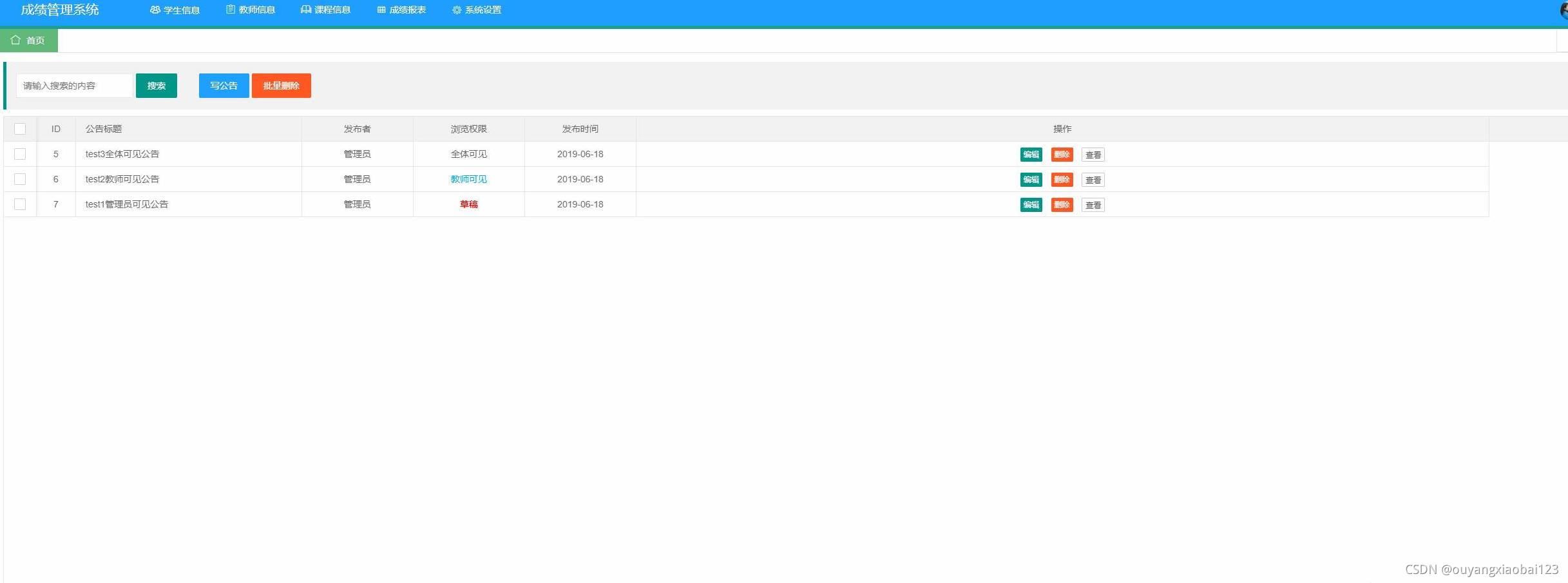Toggle the select-all checkbox in table header

click(20, 129)
